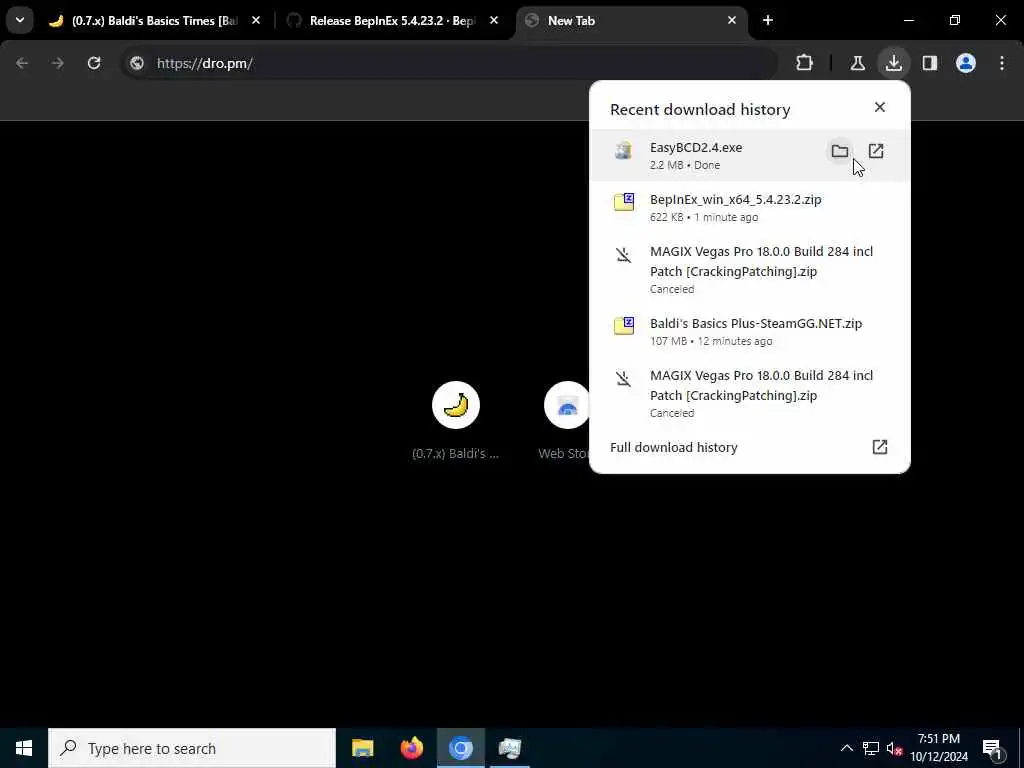This screenshot has width=1024, height=768.
Task: Open EasyBCD2.4.exe download entry
Action: click(x=750, y=155)
